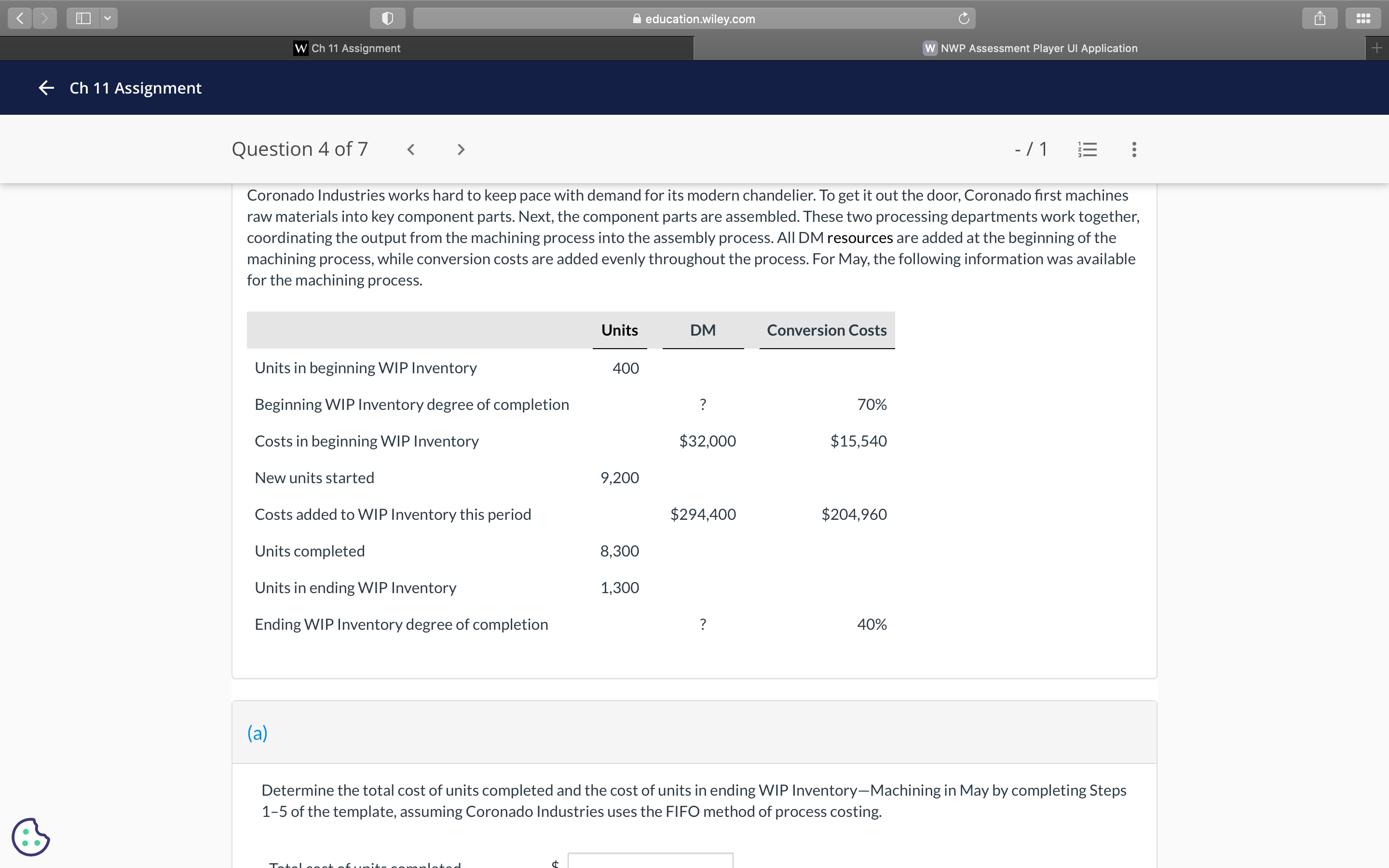Open the Safari sidebar
Viewport: 1389px width, 868px height.
82,18
